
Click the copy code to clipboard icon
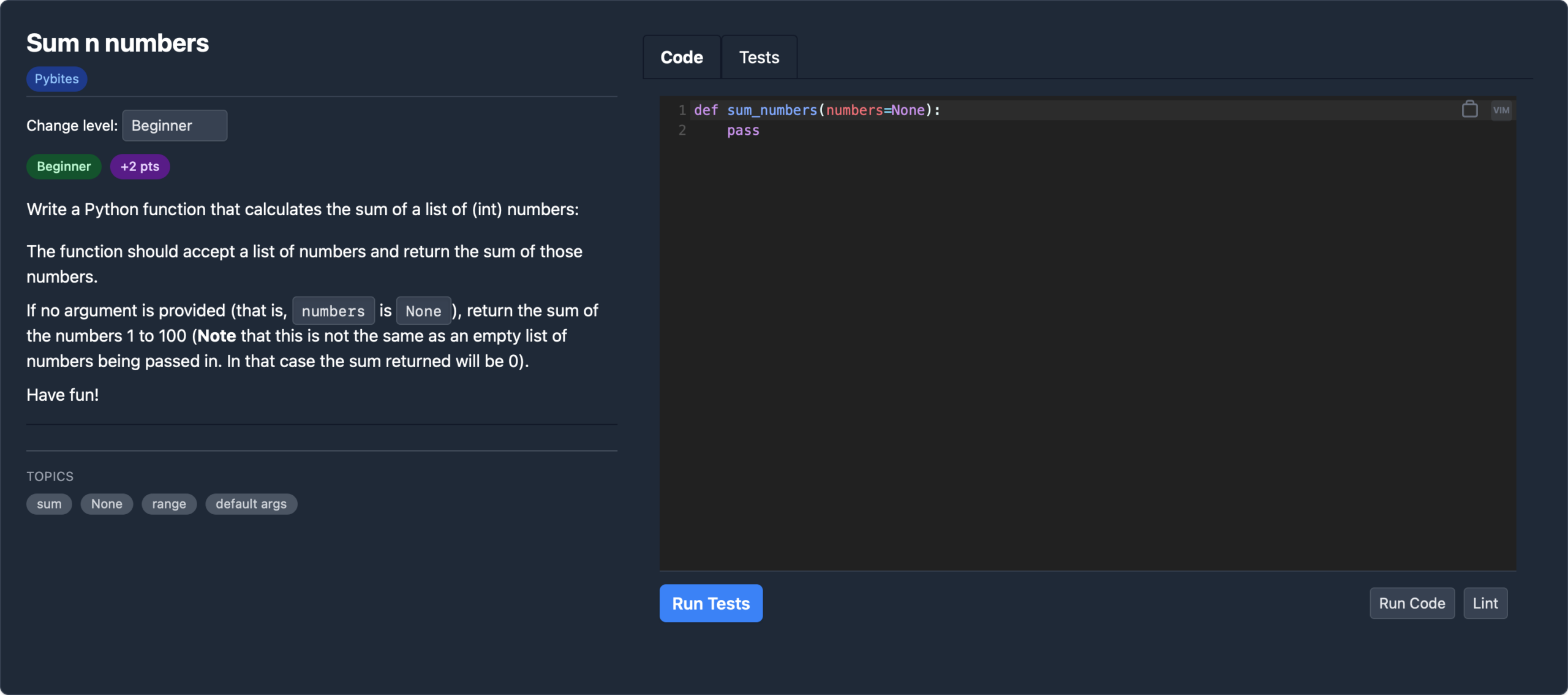(1469, 108)
